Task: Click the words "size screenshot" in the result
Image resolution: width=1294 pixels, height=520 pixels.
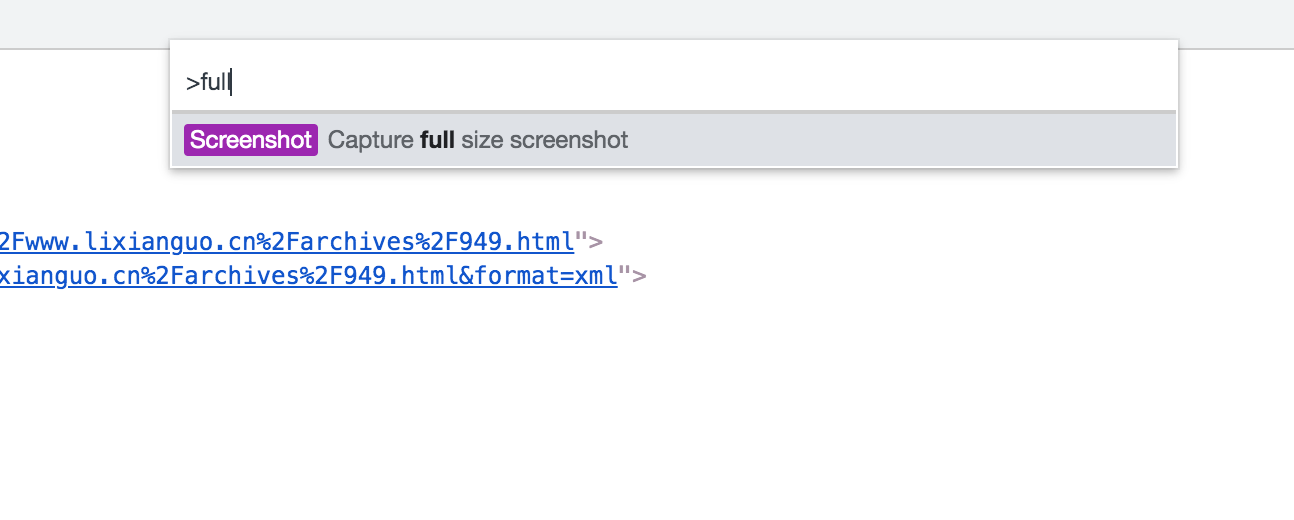Action: pyautogui.click(x=545, y=140)
